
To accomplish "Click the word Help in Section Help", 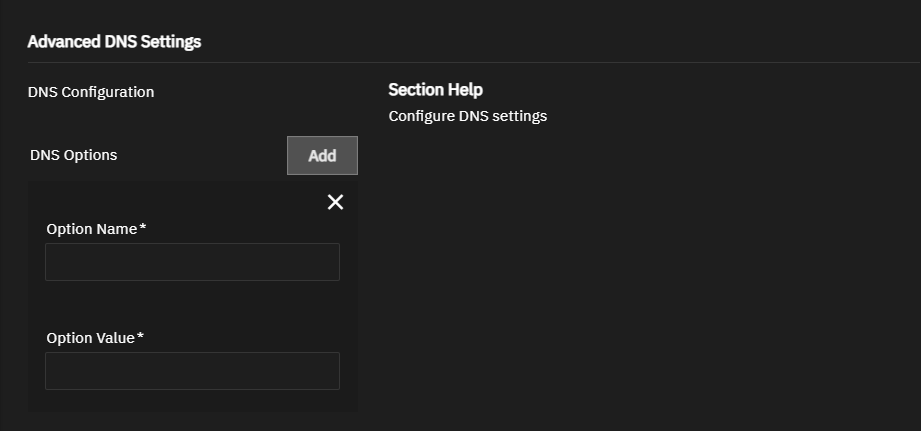I will click(465, 90).
